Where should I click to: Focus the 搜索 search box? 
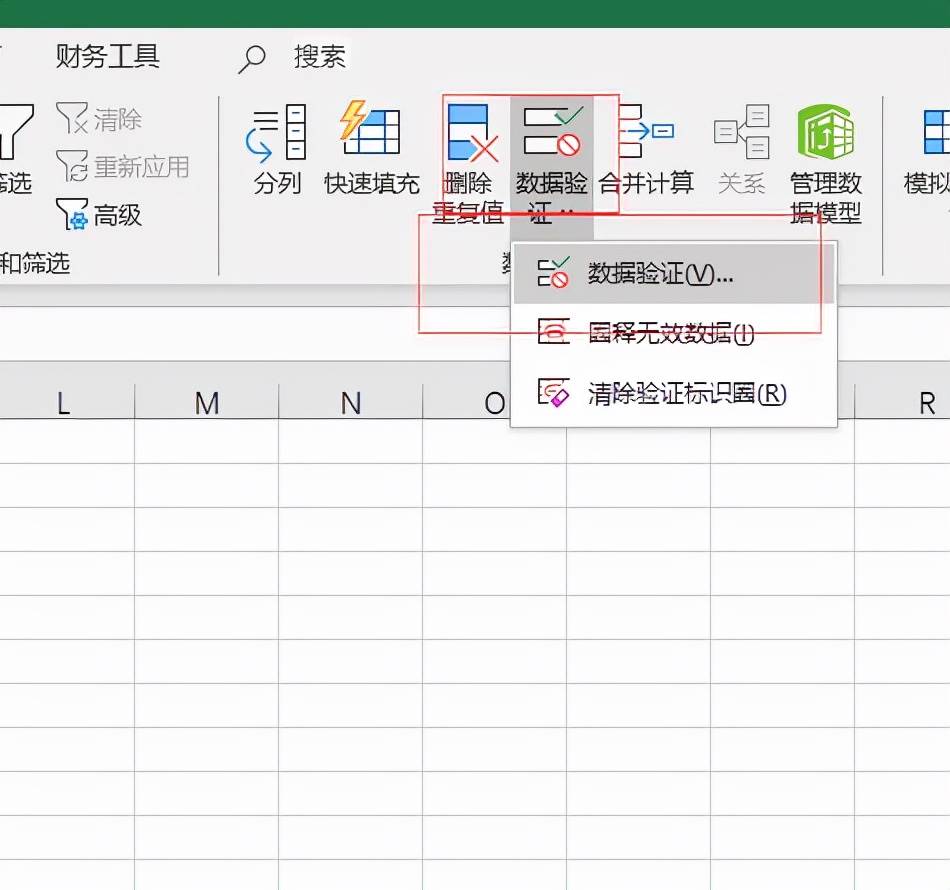(x=319, y=57)
